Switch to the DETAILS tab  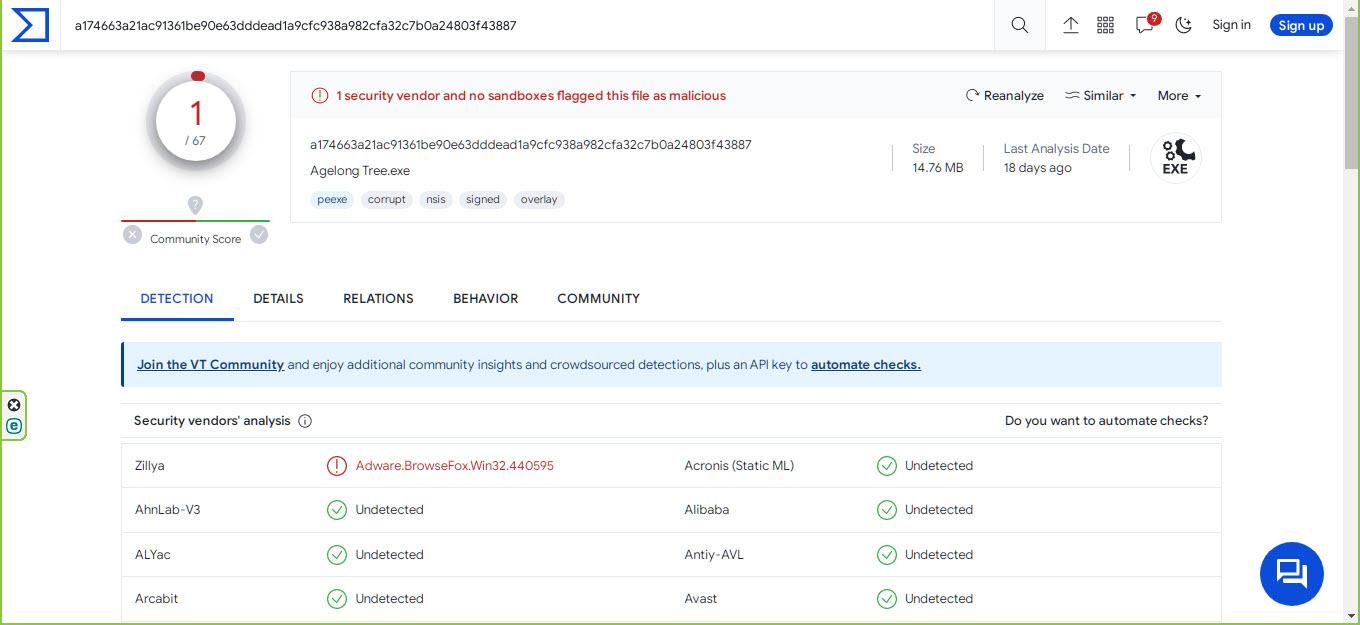278,299
